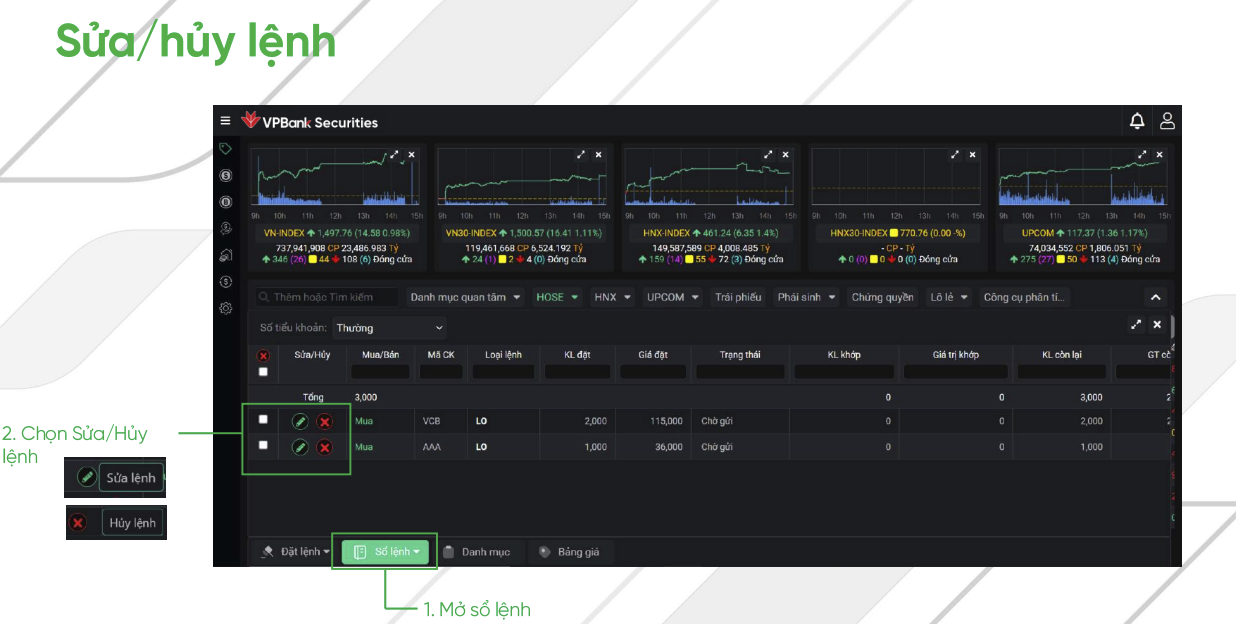Click the HNX-INDEX 461.24 label
The width and height of the screenshot is (1236, 624).
click(712, 233)
